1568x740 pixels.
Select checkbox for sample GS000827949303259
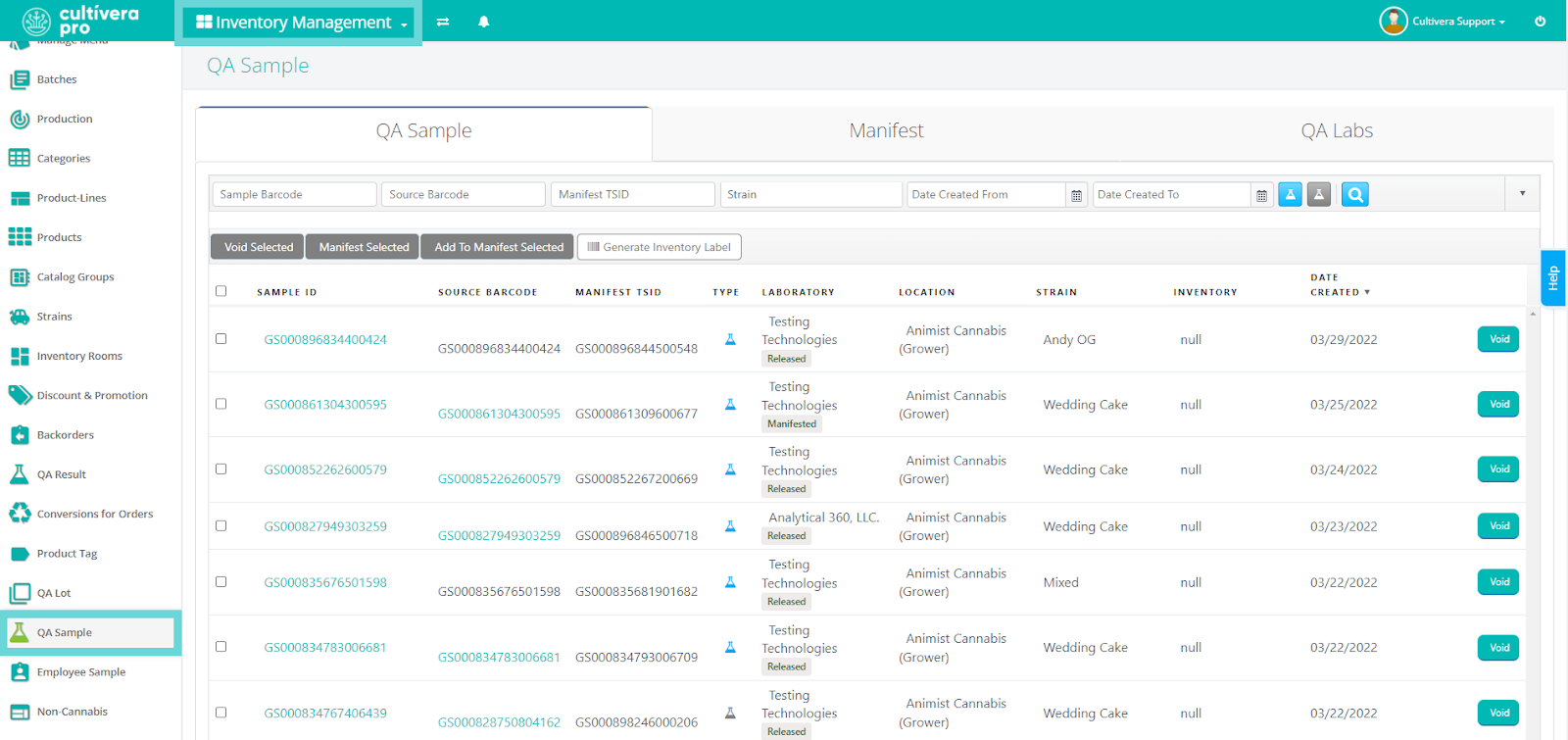220,526
